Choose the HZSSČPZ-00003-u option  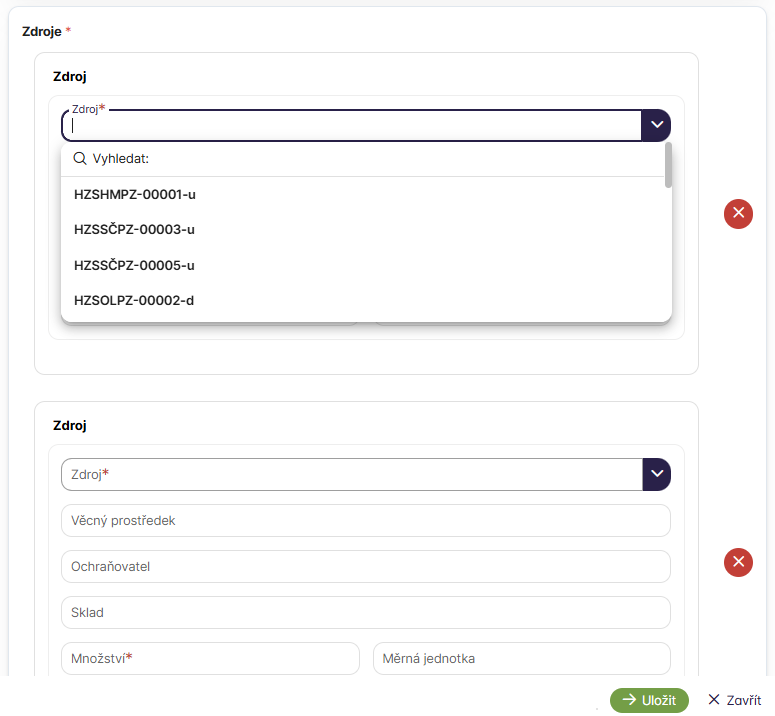coord(134,229)
